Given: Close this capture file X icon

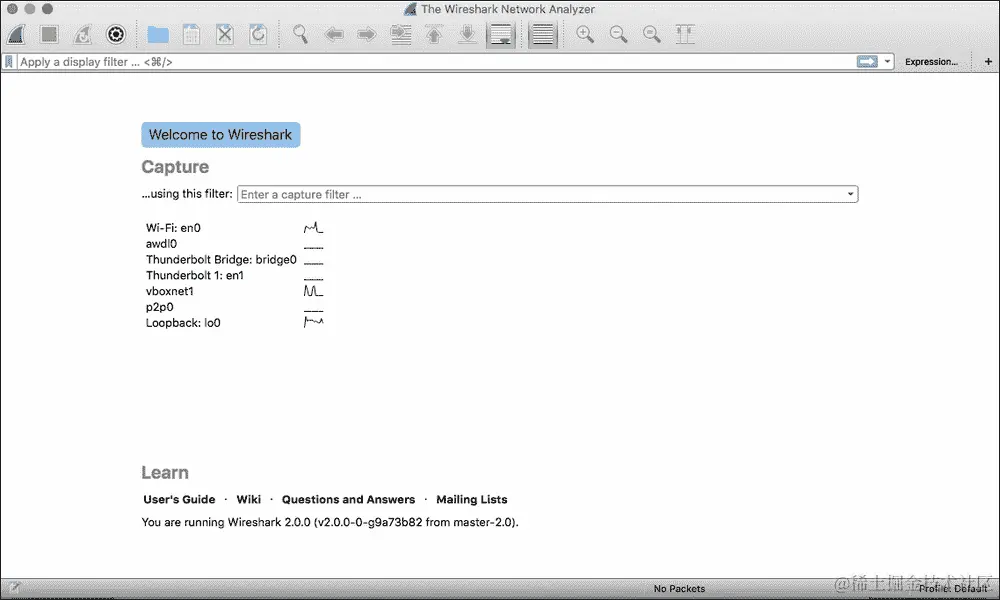Looking at the screenshot, I should coord(224,34).
